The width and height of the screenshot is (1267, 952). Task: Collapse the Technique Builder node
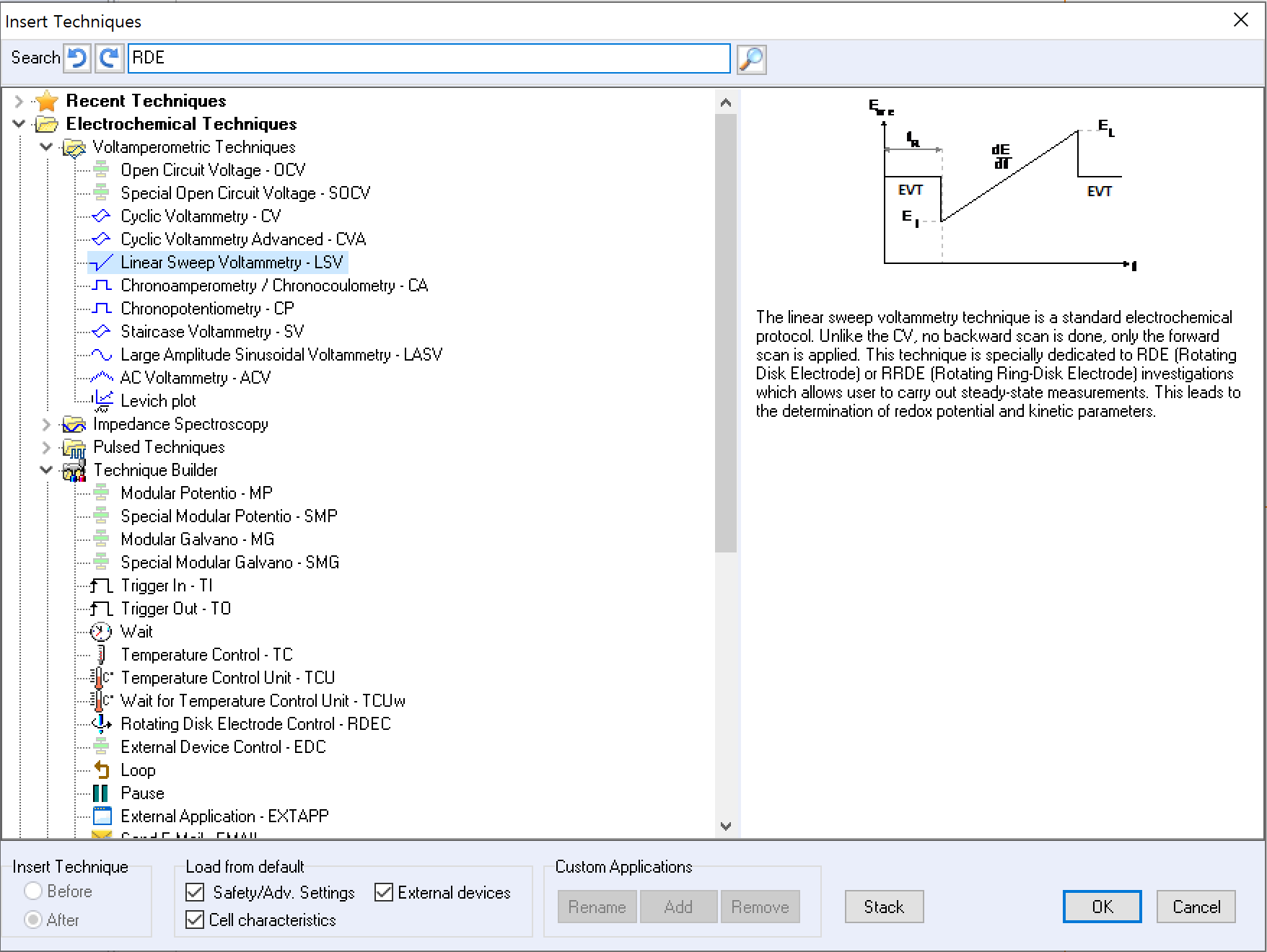pos(47,470)
